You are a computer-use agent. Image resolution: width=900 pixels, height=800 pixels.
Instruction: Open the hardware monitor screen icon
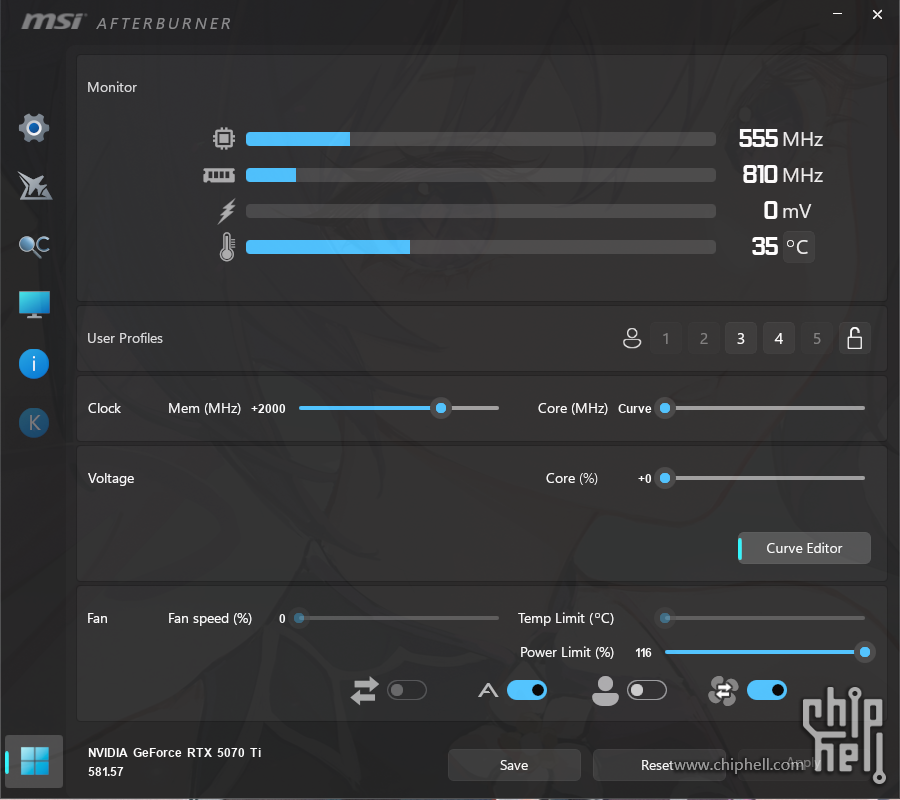34,305
